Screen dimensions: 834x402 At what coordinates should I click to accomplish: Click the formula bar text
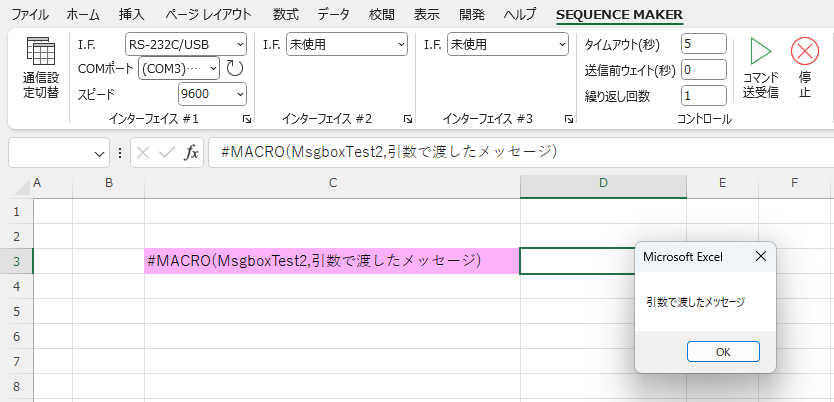point(389,152)
